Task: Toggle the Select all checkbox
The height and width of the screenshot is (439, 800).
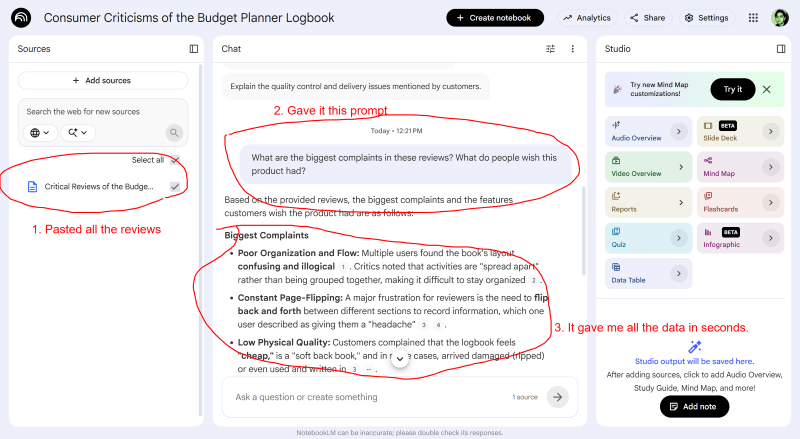Action: click(175, 160)
